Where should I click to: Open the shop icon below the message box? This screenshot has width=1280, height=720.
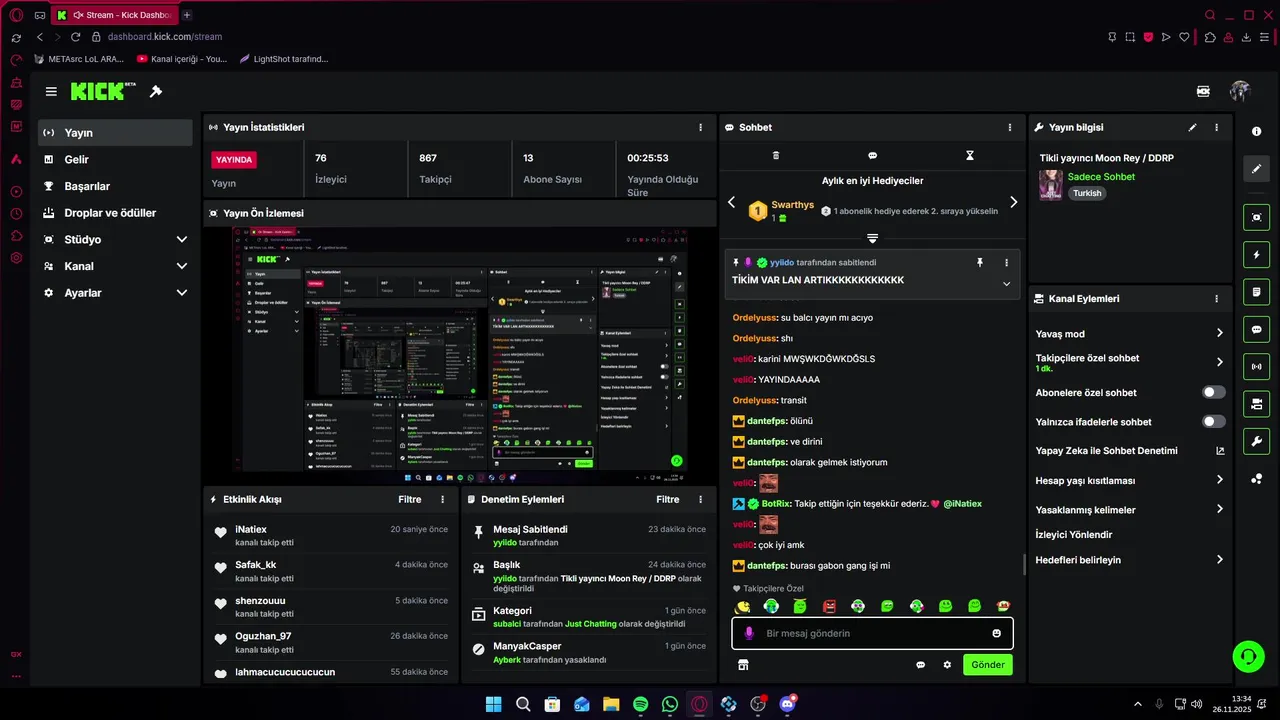coord(743,665)
